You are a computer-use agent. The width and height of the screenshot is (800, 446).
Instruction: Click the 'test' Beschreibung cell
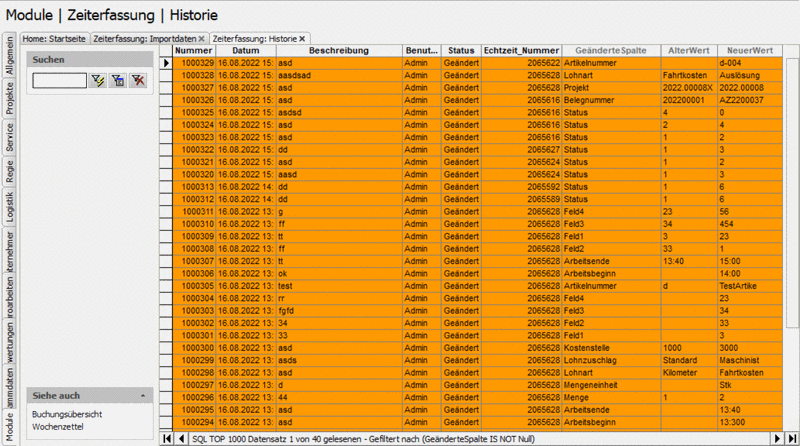pyautogui.click(x=339, y=286)
